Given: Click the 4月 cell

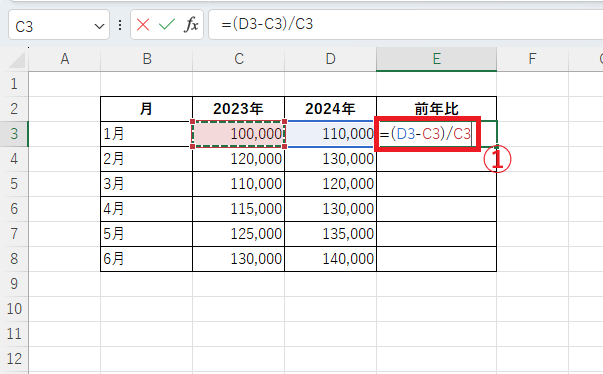Looking at the screenshot, I should pos(147,209).
